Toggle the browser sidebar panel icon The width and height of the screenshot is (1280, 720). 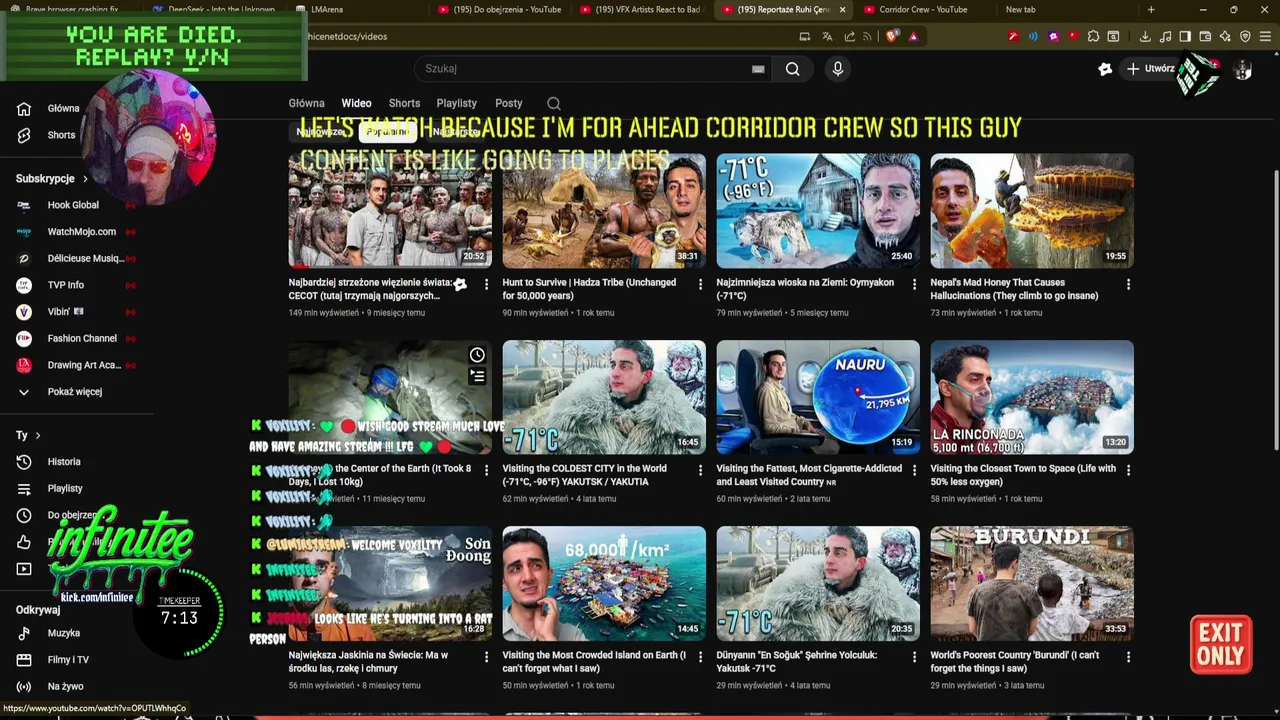(x=1185, y=37)
